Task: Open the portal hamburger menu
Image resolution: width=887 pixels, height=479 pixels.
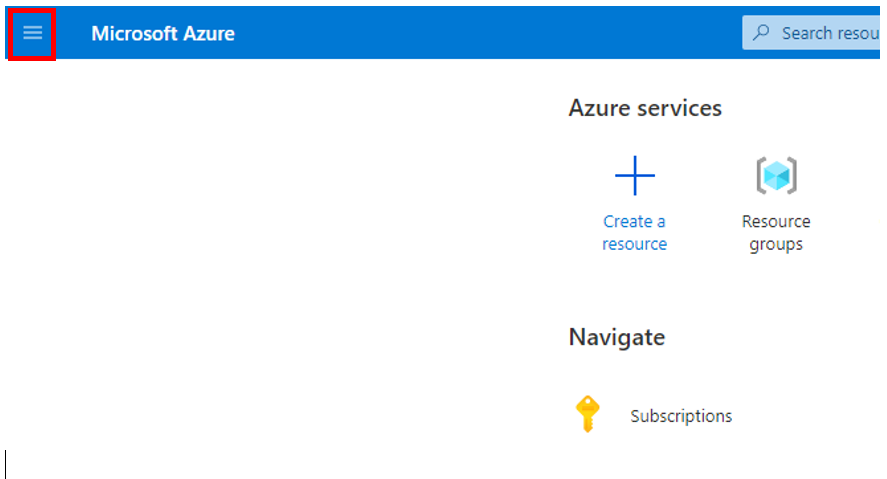Action: tap(32, 33)
